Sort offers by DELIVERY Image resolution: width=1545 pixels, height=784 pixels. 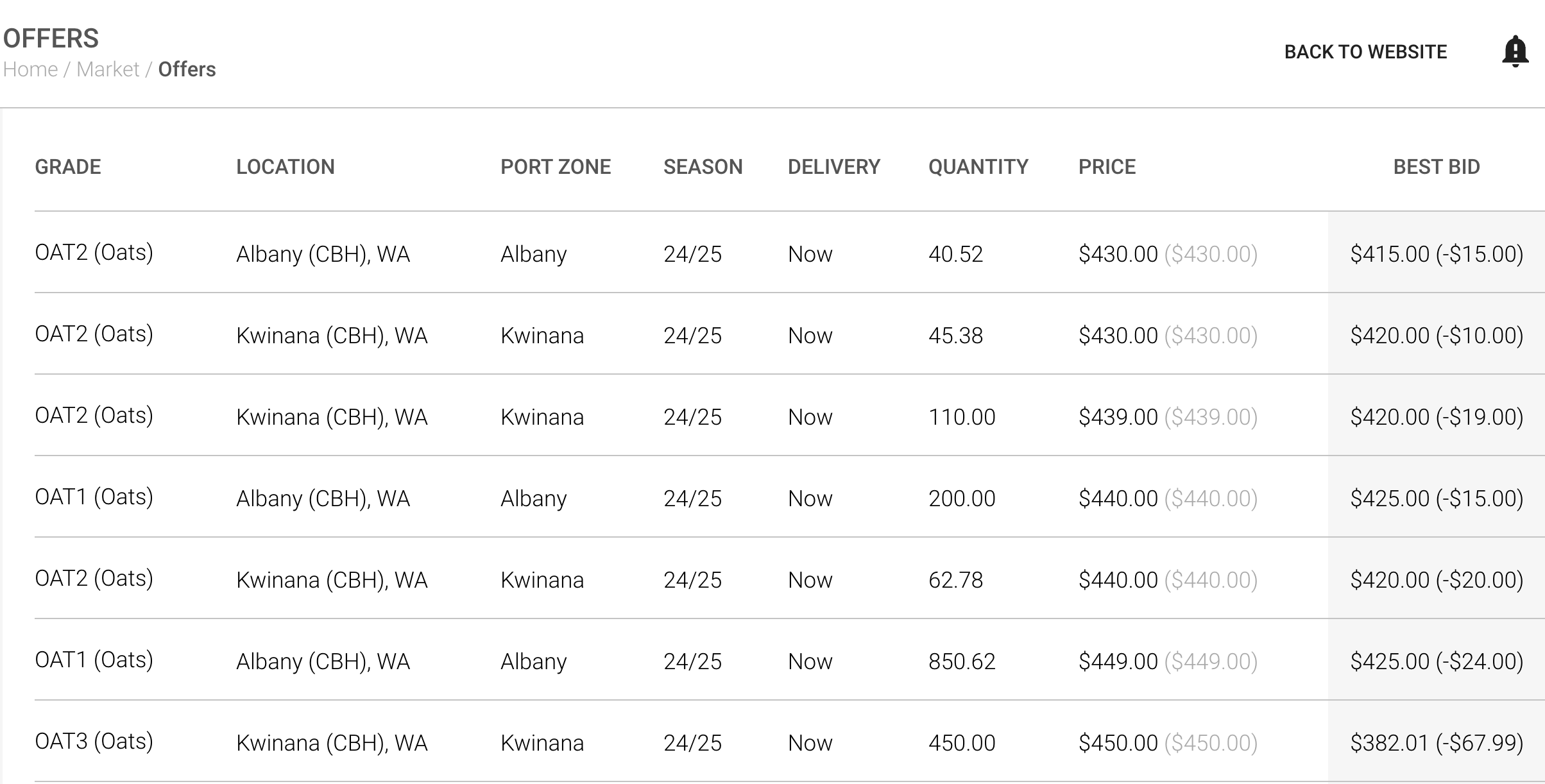pyautogui.click(x=834, y=167)
